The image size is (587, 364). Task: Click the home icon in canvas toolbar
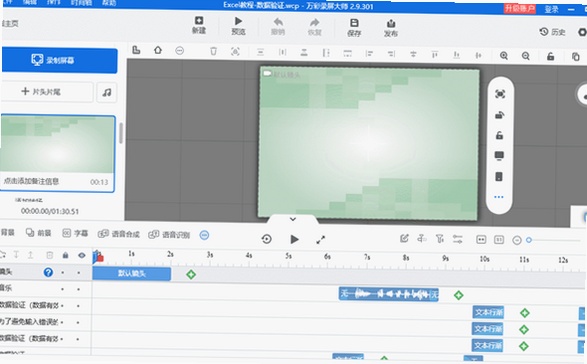point(158,49)
